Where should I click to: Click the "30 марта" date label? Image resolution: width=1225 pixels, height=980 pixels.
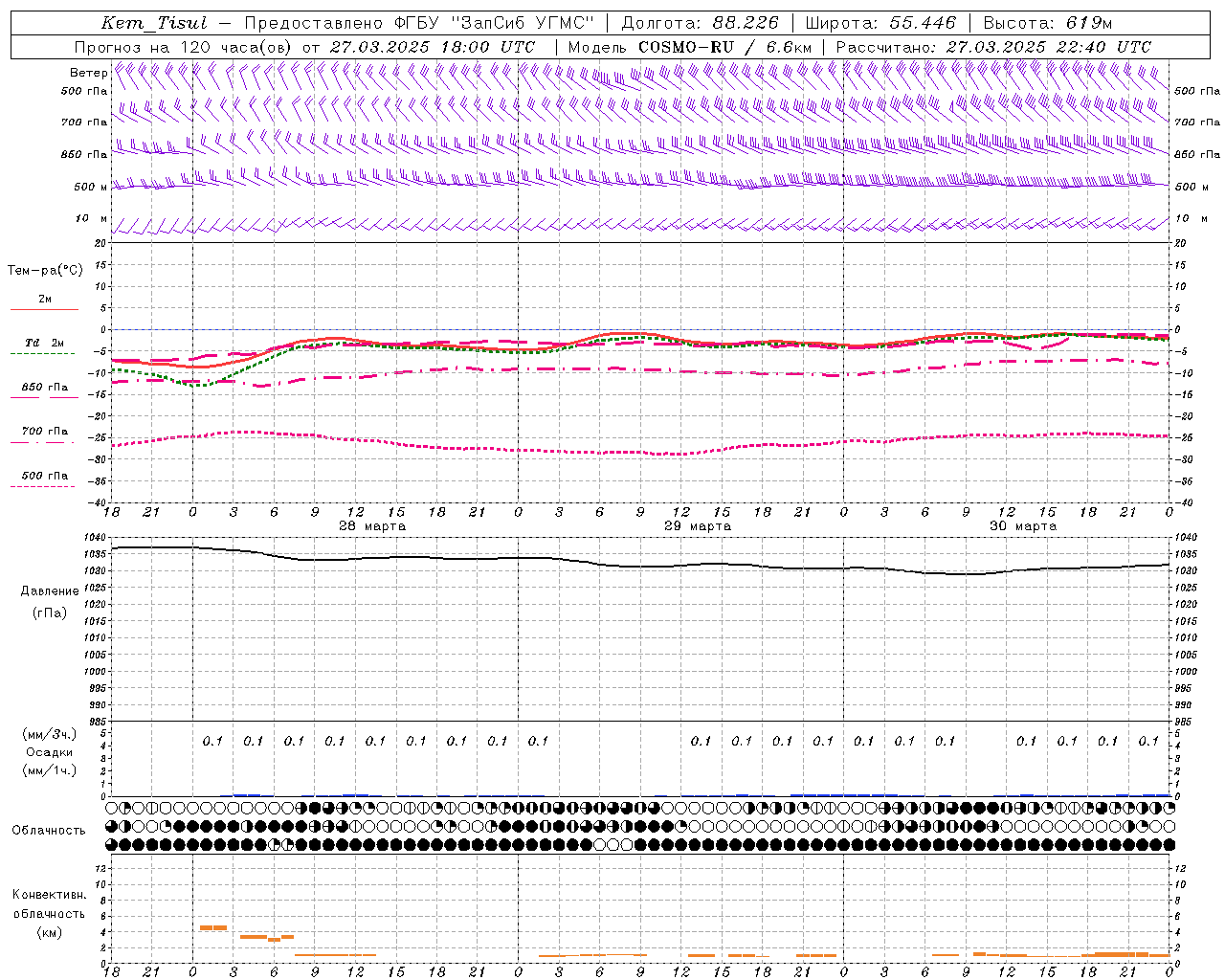pos(1023,526)
